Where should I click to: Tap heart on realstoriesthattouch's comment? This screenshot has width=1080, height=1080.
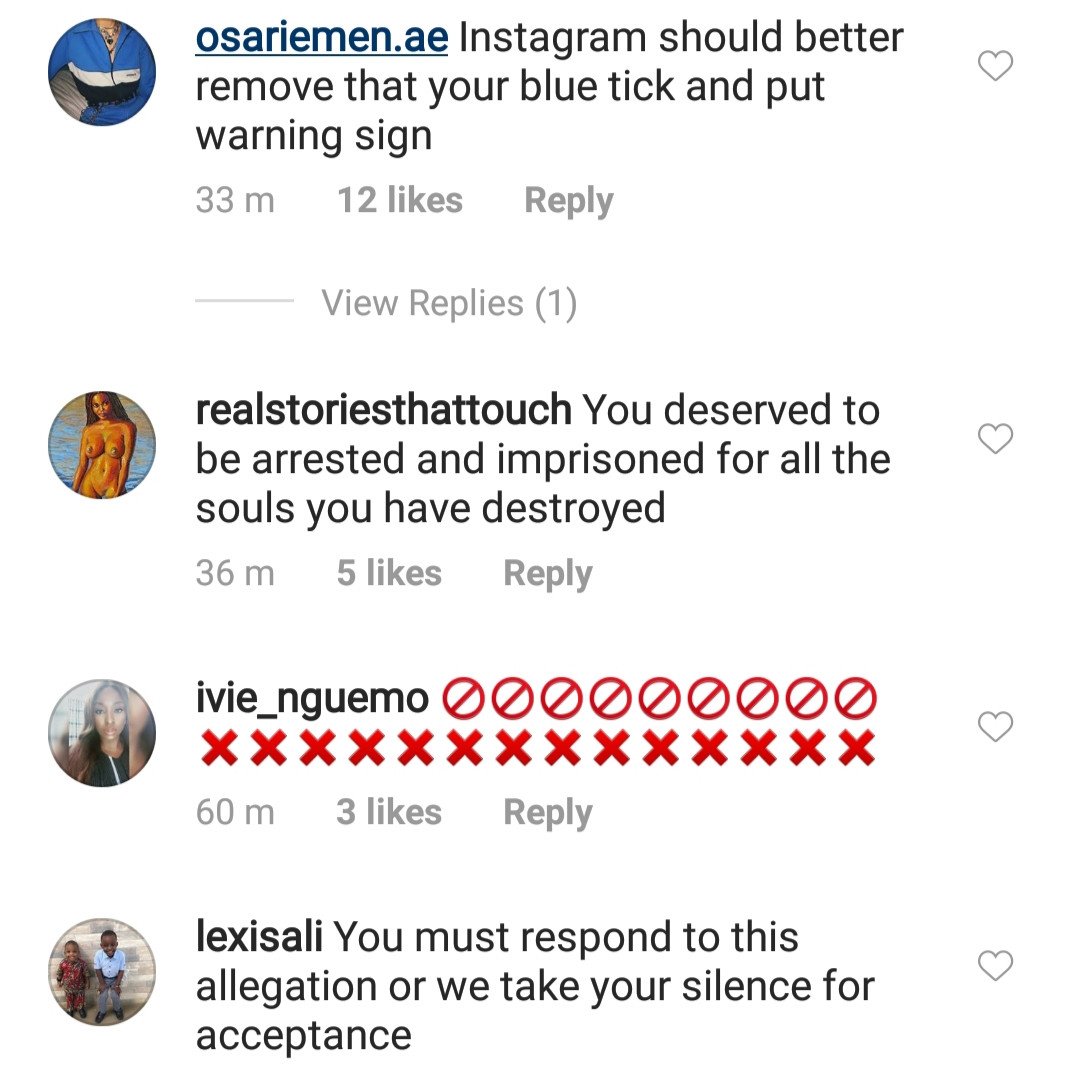(x=995, y=439)
